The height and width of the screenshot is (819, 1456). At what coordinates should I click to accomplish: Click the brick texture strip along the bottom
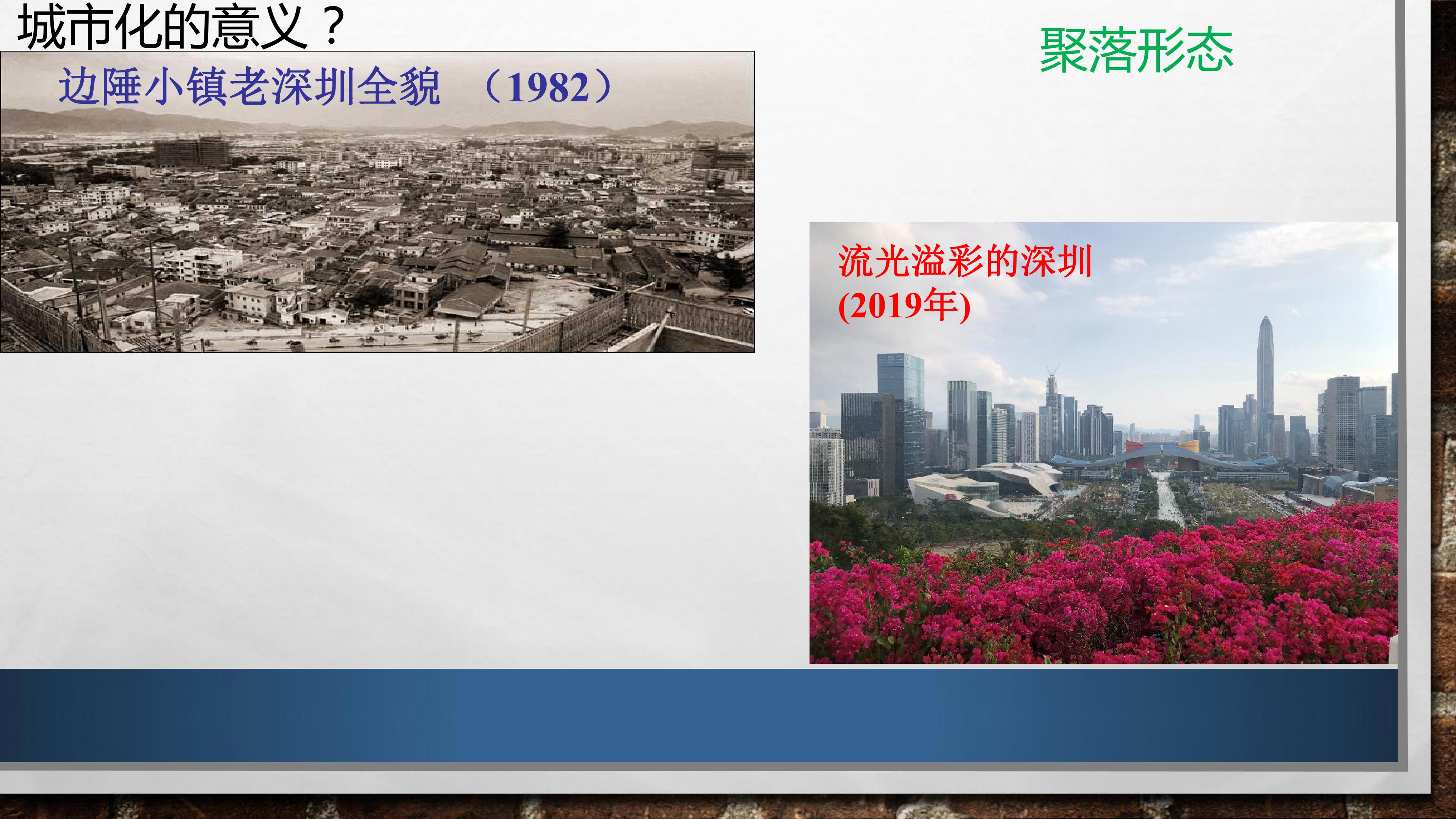pos(728,807)
